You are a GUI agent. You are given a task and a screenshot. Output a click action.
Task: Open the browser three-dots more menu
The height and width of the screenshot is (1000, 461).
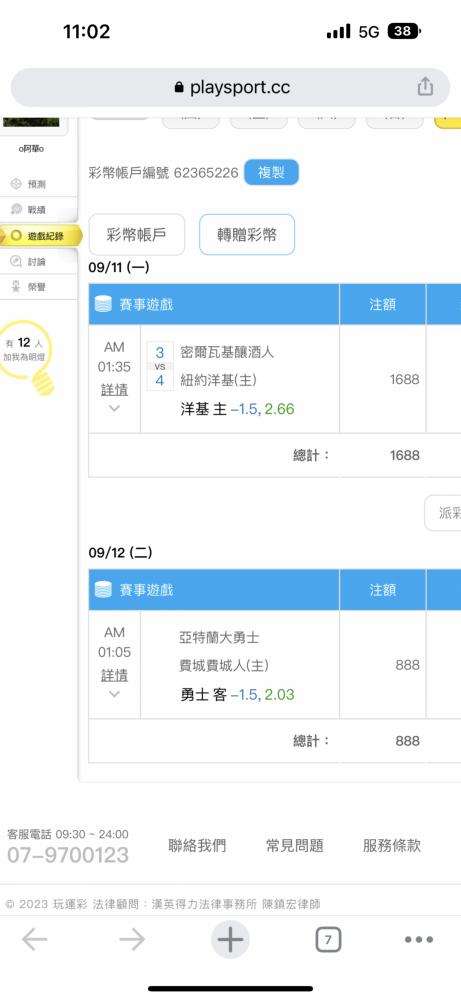[x=420, y=939]
